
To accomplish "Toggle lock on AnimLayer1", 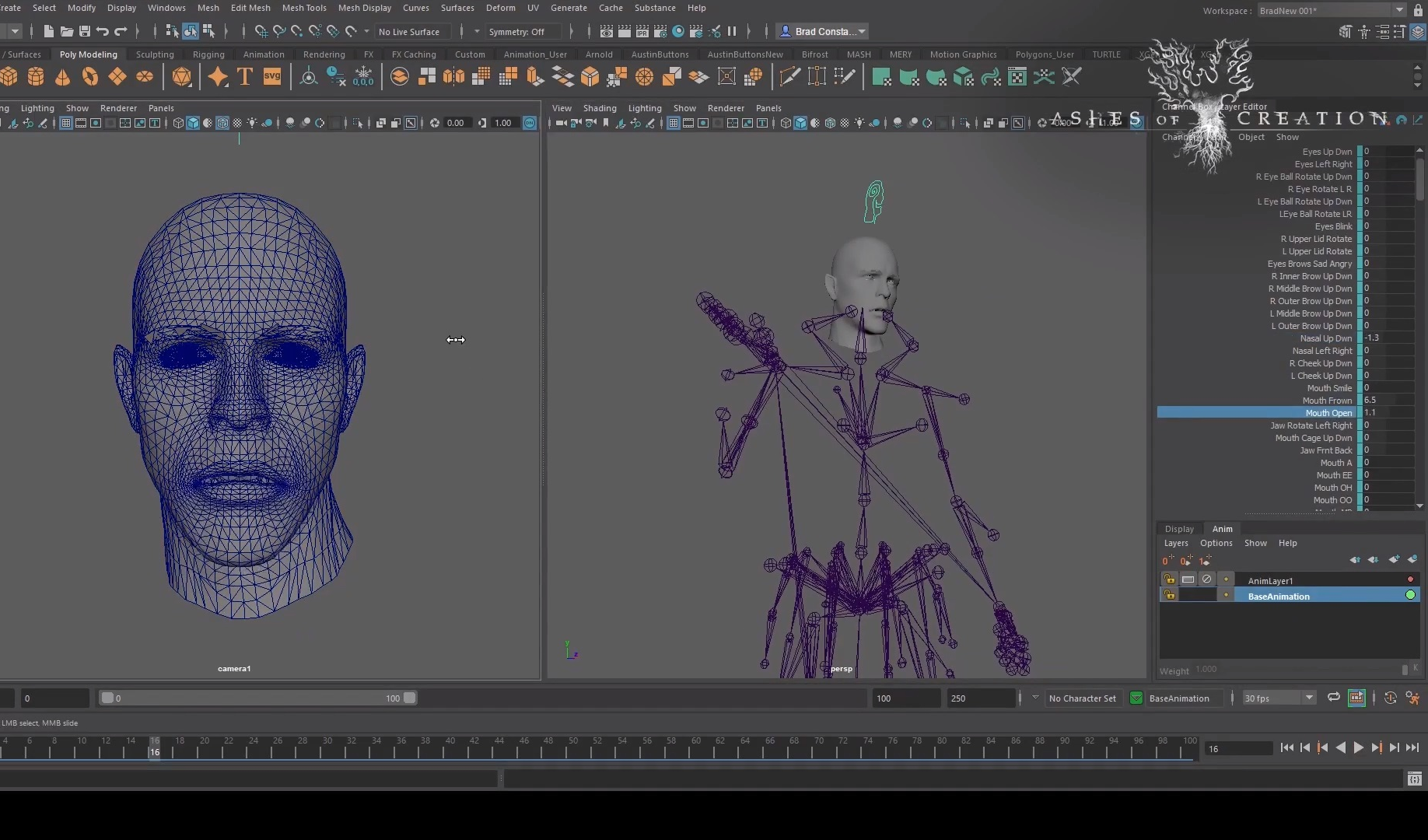I will click(1169, 579).
